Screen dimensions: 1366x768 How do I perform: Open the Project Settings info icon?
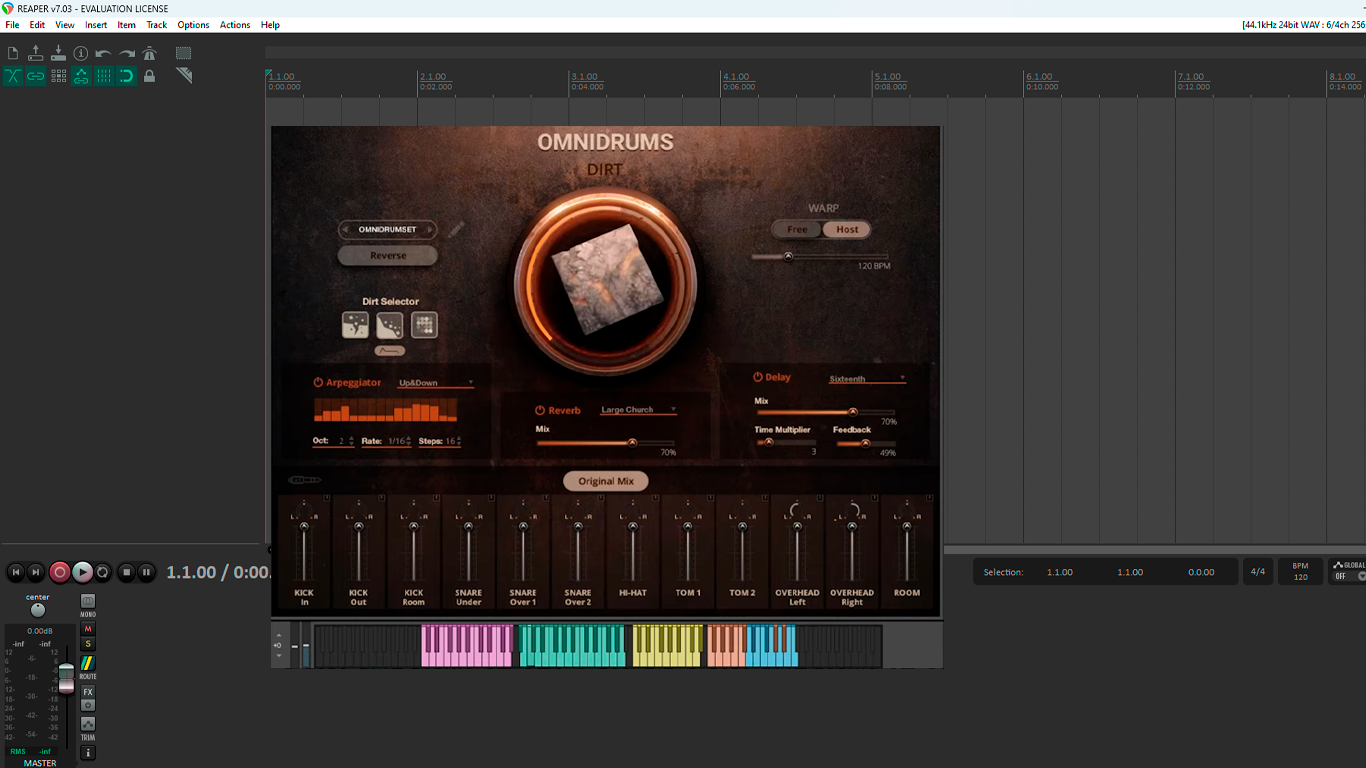[81, 53]
